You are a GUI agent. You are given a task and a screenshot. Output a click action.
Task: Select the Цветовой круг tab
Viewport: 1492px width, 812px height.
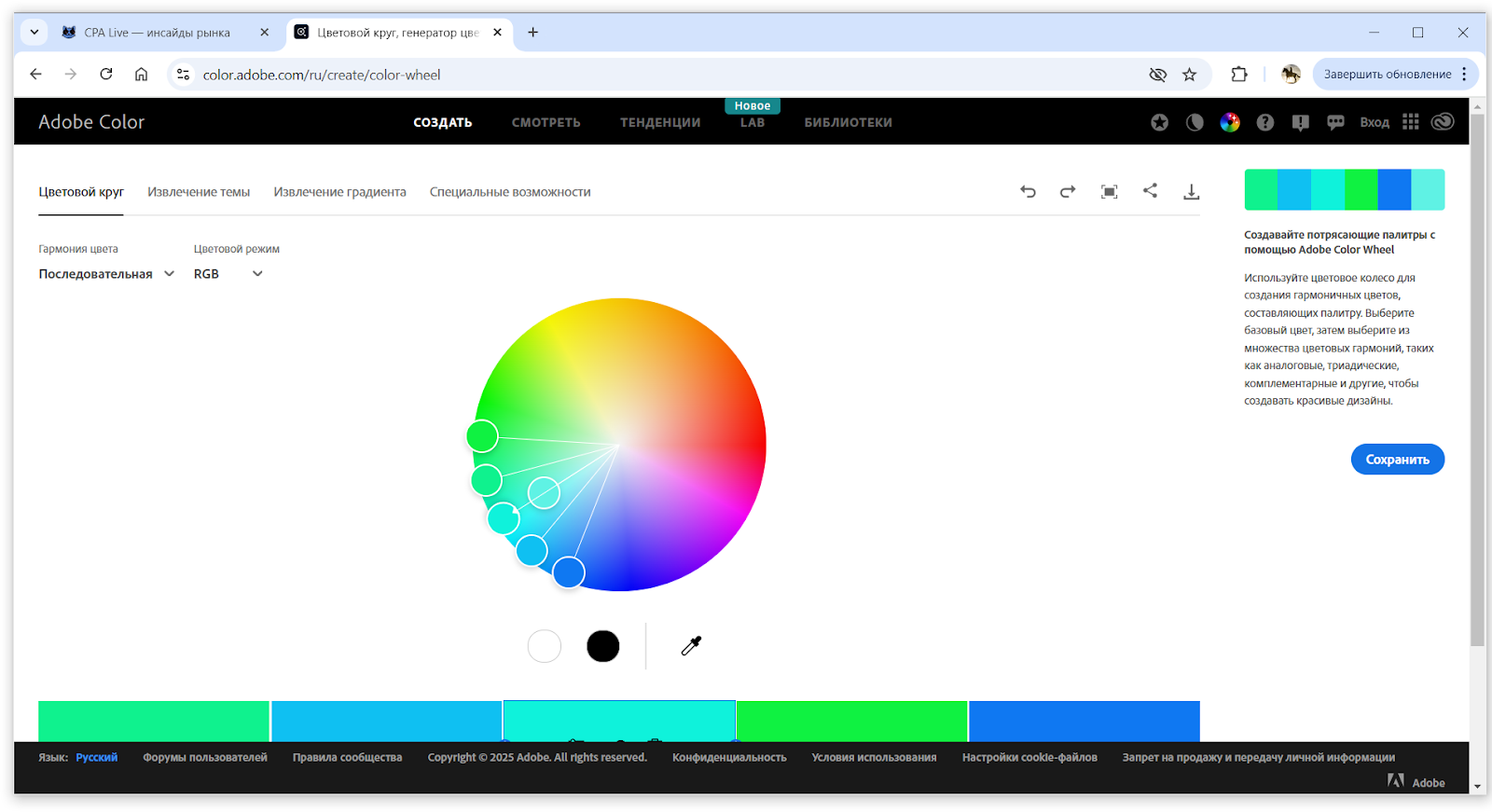point(81,192)
